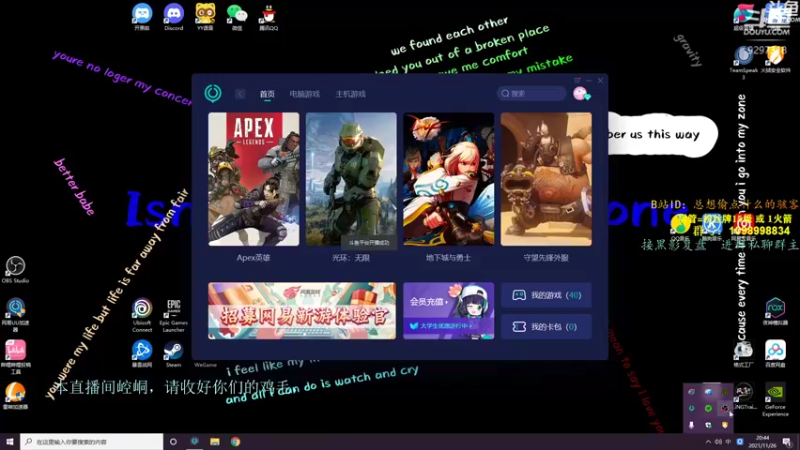Launch the orange Leishen accelerator desktop icon
This screenshot has width=800, height=450.
[x=15, y=396]
